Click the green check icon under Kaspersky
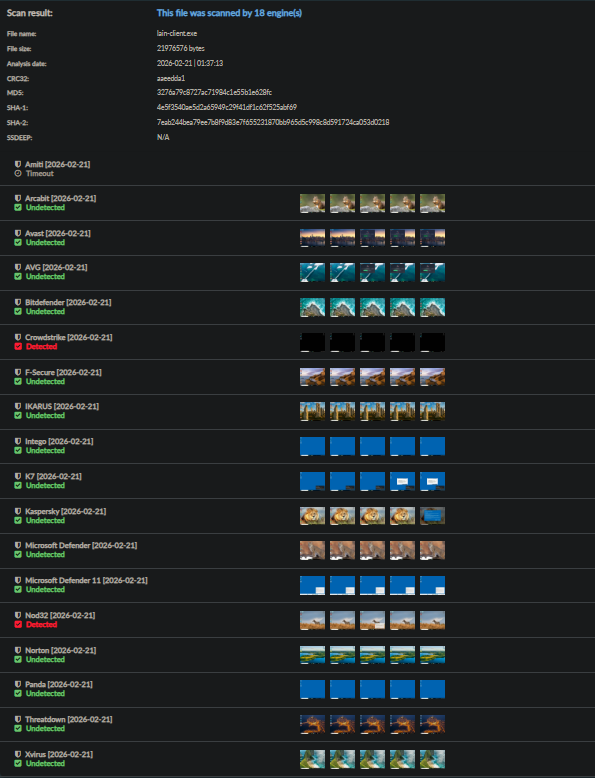The width and height of the screenshot is (595, 778). pos(18,520)
